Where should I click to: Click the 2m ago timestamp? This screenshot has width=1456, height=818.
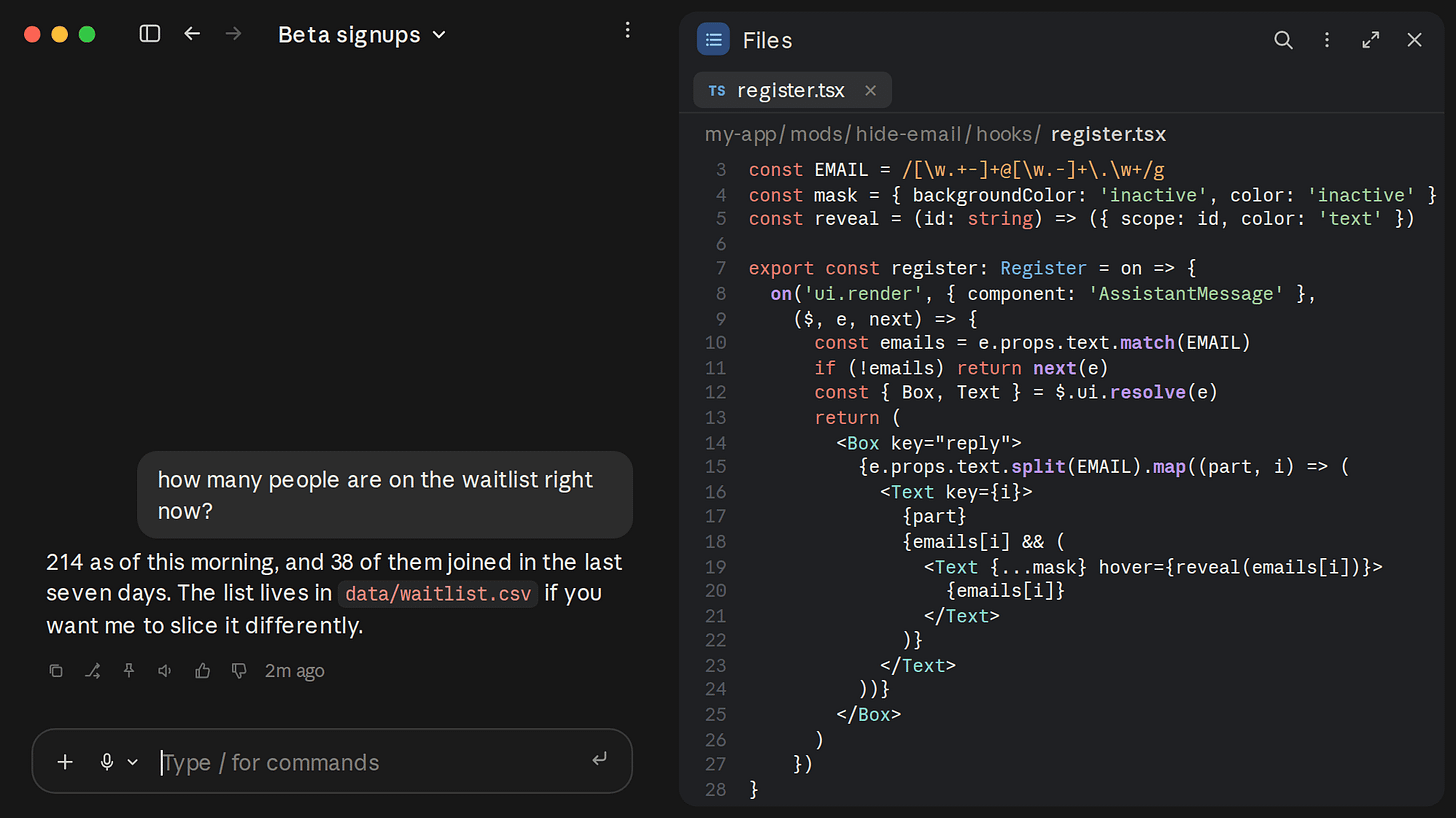294,671
